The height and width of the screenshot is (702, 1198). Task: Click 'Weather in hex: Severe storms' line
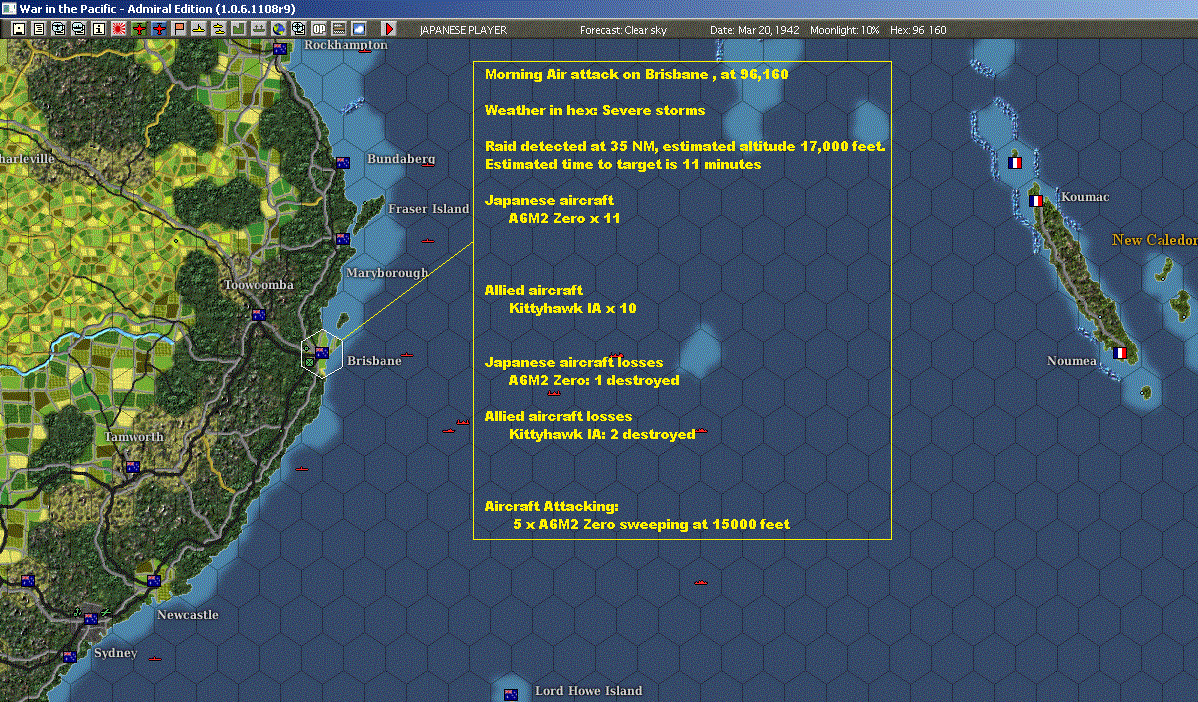[x=595, y=110]
